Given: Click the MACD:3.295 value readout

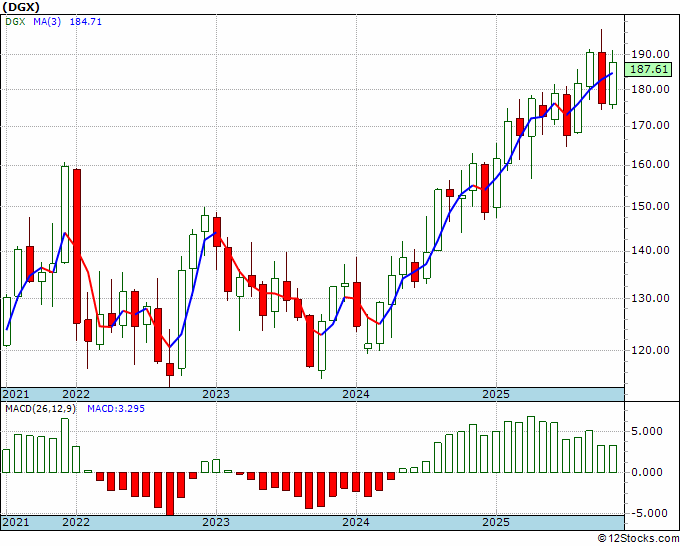Looking at the screenshot, I should click(x=116, y=409).
